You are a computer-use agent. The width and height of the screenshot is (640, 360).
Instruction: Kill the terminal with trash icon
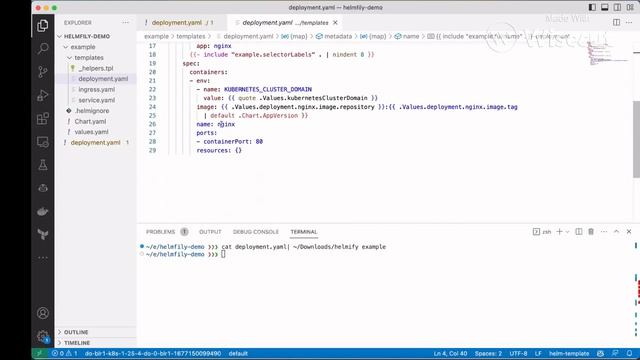pos(591,231)
